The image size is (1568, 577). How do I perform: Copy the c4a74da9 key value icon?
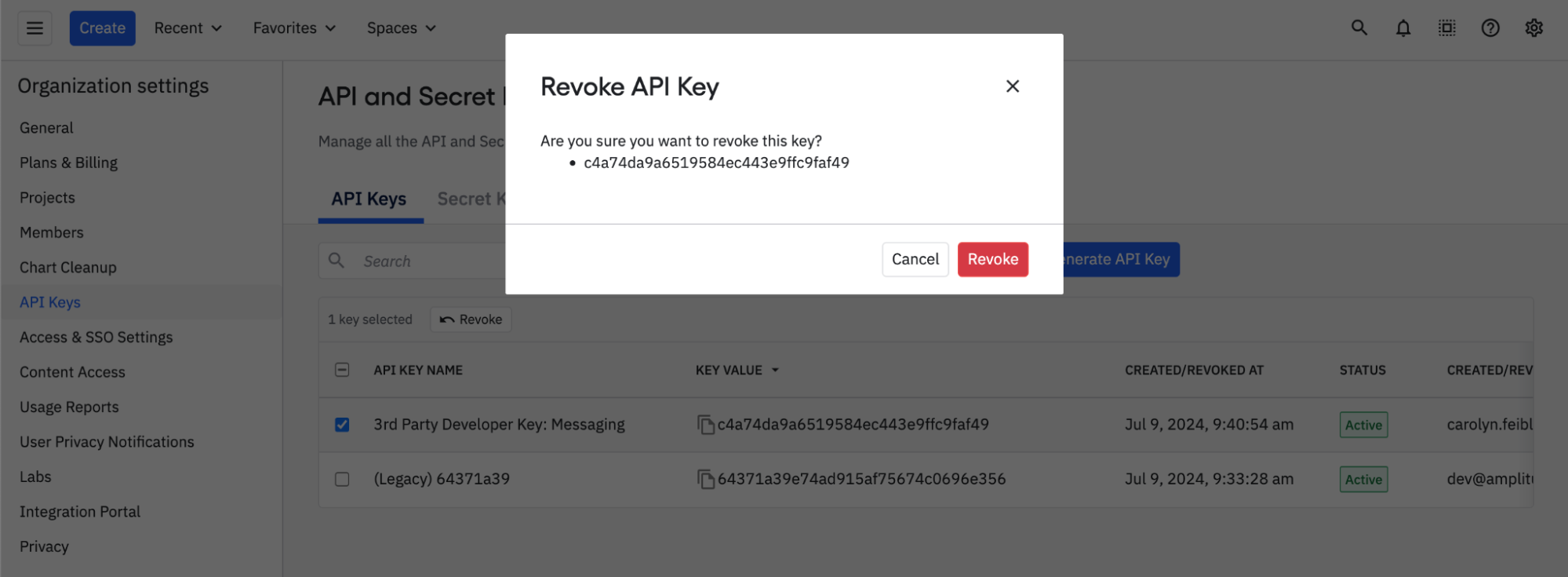705,425
